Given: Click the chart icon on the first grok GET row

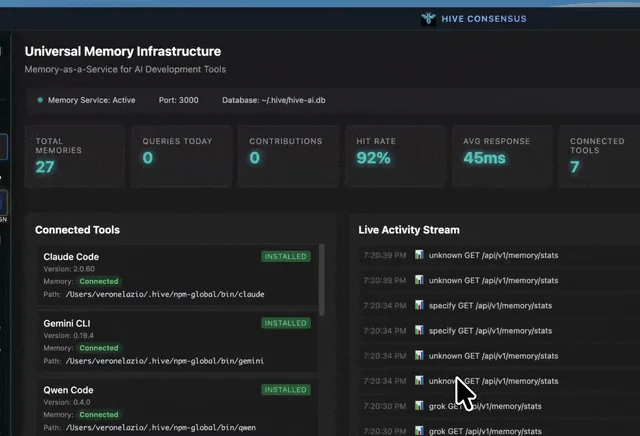Looking at the screenshot, I should pos(419,405).
